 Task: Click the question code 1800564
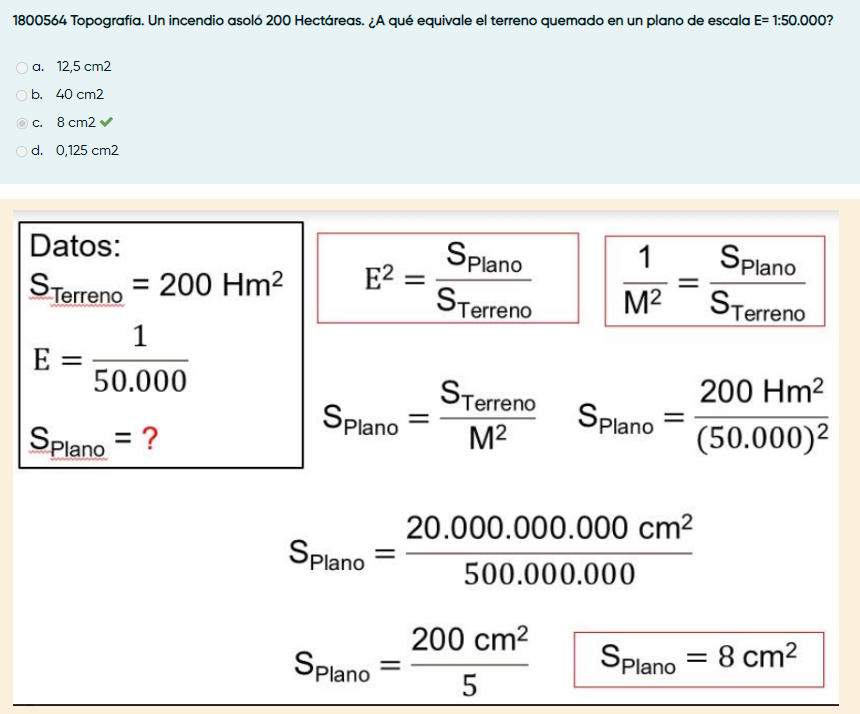pyautogui.click(x=40, y=20)
